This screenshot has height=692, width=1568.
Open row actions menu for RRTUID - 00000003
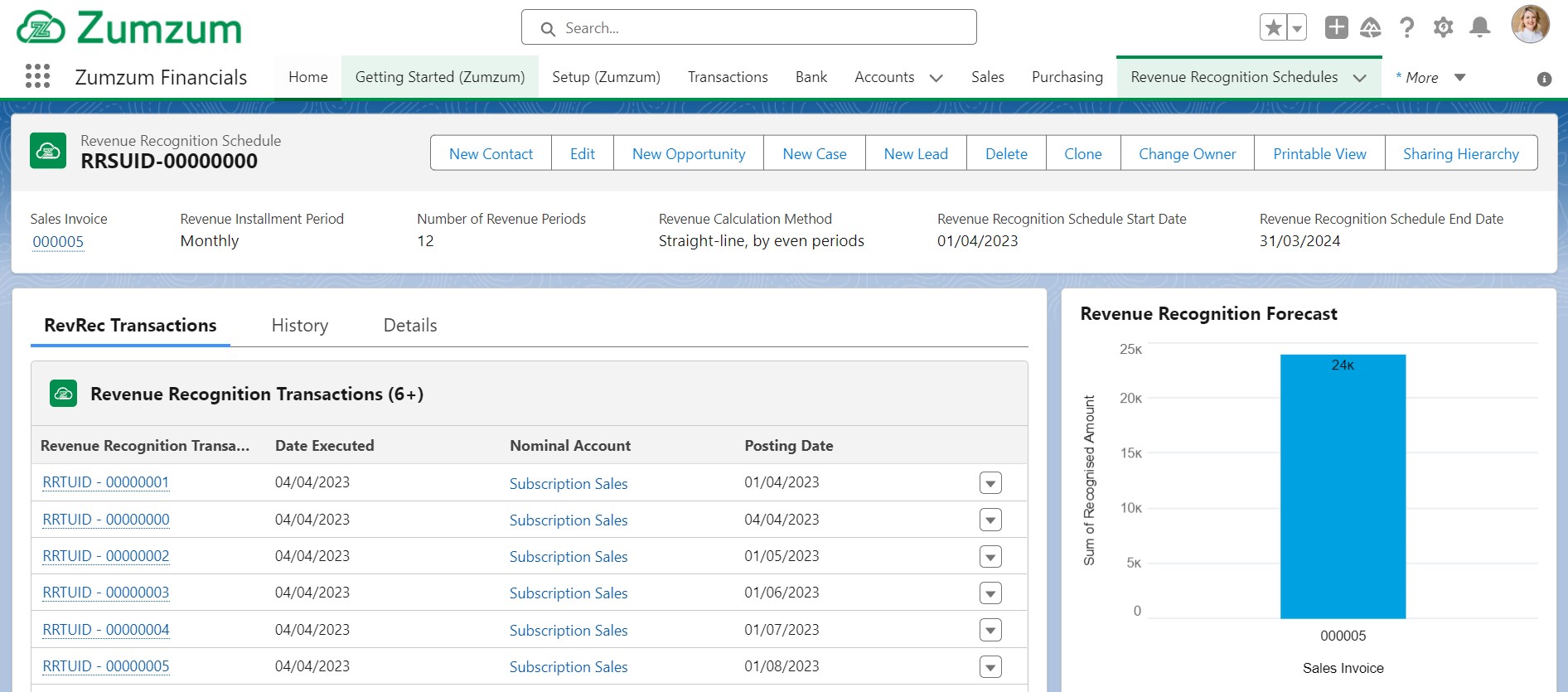tap(990, 593)
